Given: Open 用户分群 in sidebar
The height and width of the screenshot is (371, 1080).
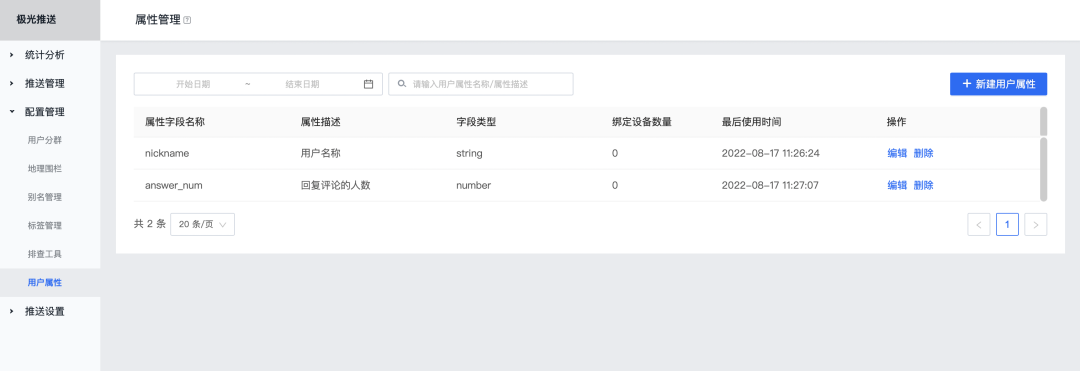Looking at the screenshot, I should (x=45, y=140).
